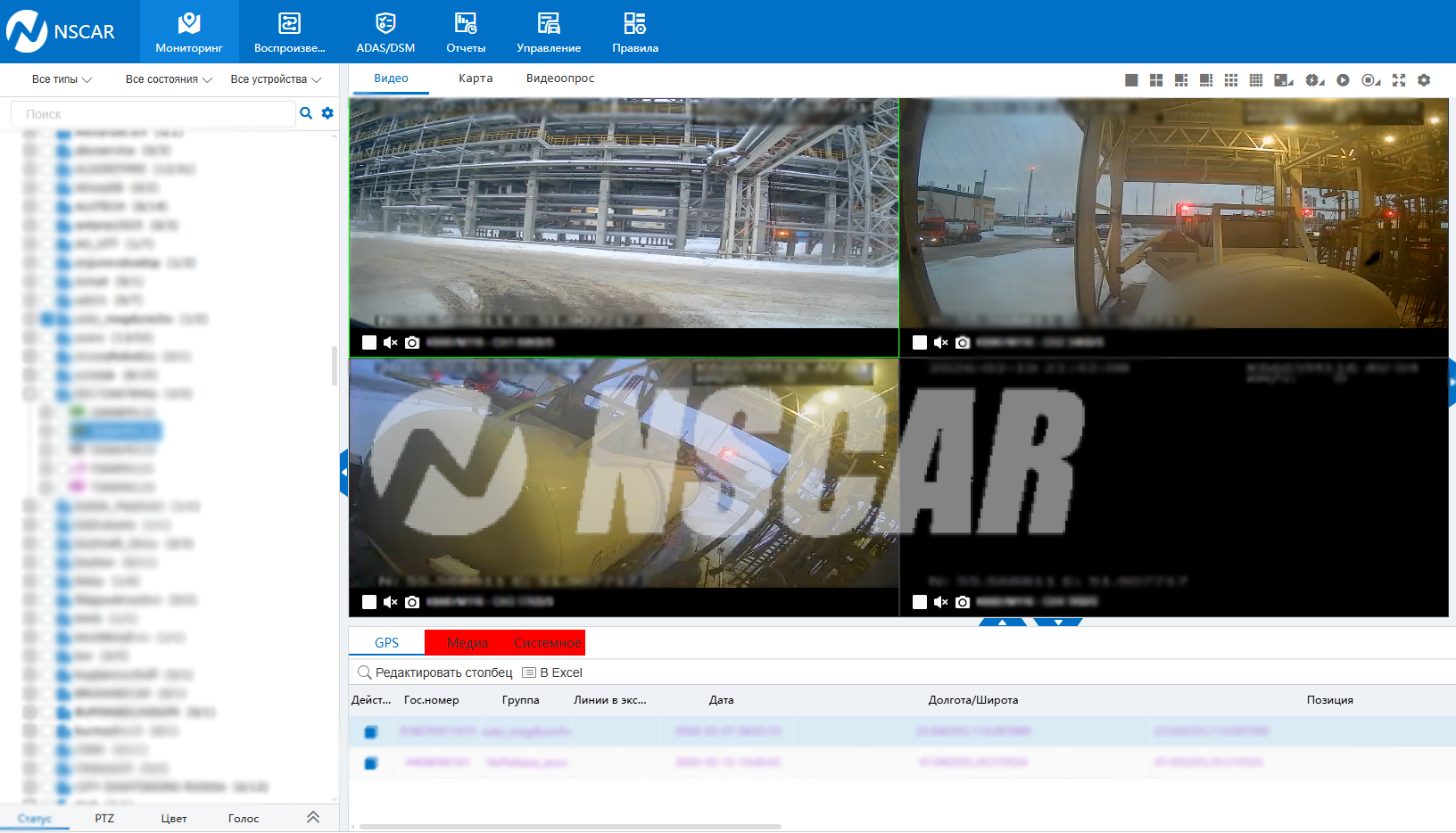Click the play-all videos icon
1456x833 pixels.
click(x=1343, y=80)
